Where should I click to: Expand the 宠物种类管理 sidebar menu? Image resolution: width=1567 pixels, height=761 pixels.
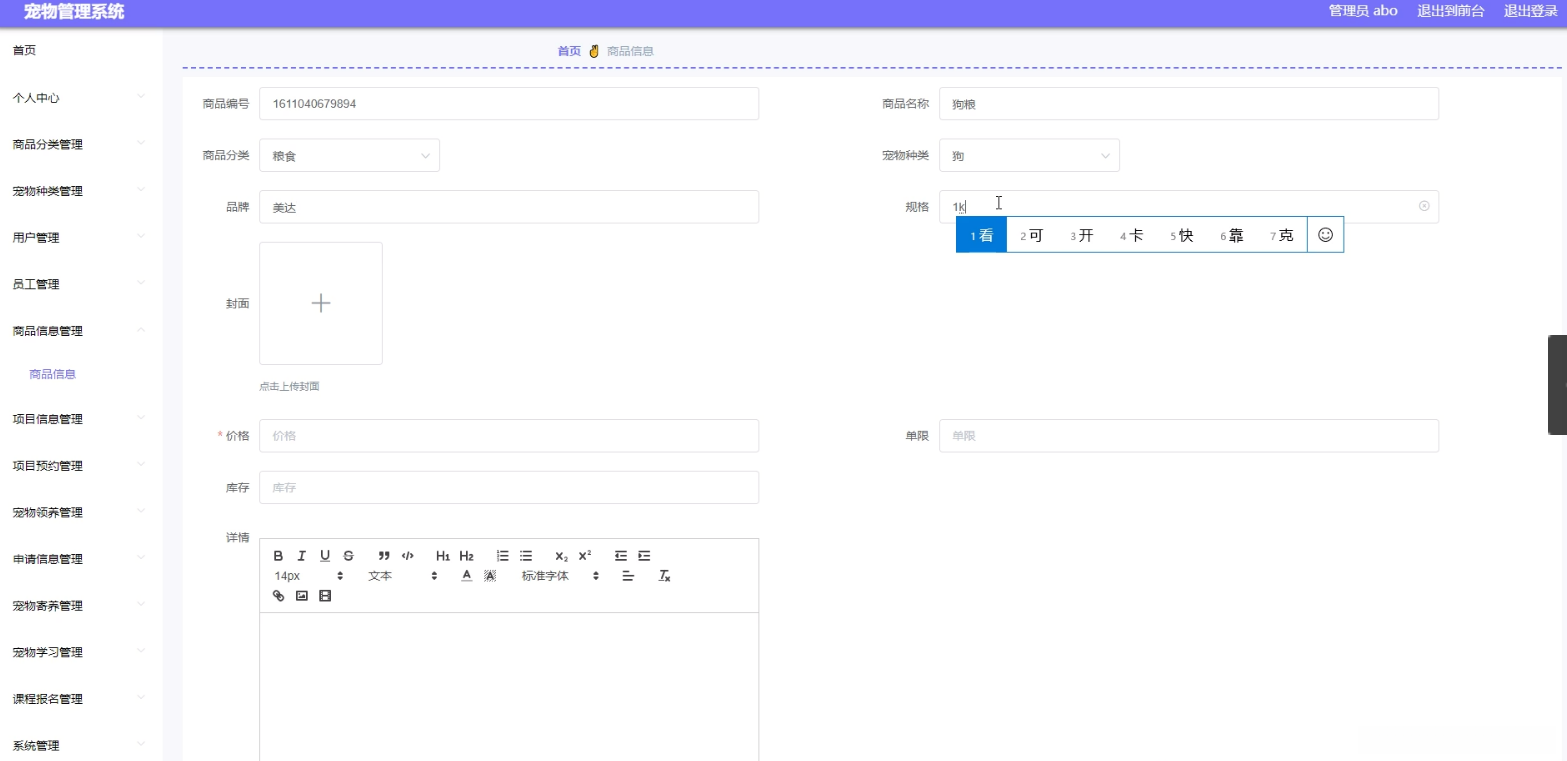[81, 191]
